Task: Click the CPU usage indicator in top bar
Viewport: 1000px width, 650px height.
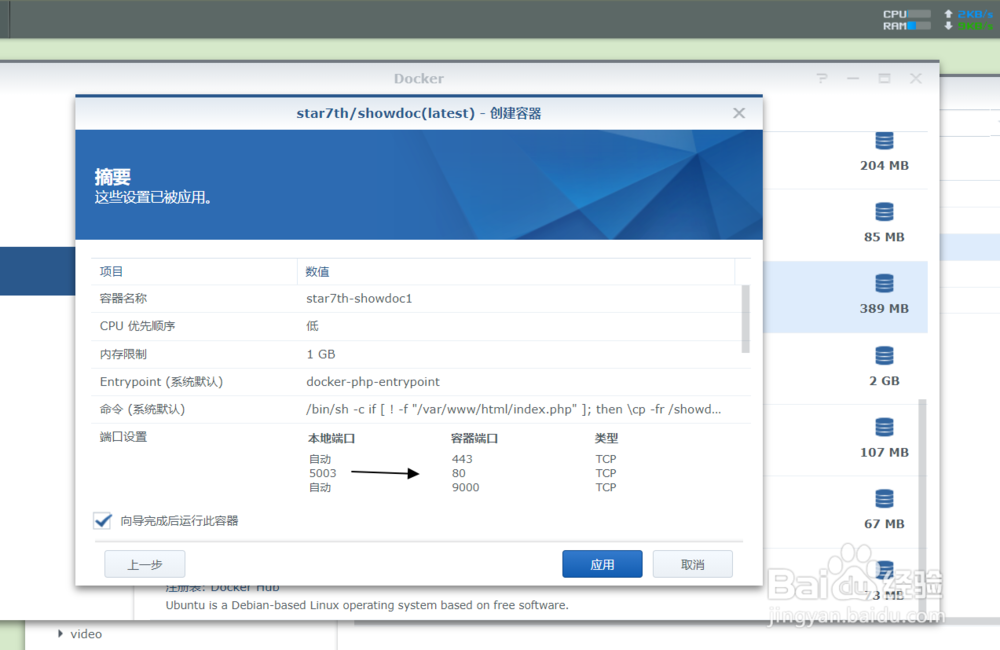Action: click(906, 14)
